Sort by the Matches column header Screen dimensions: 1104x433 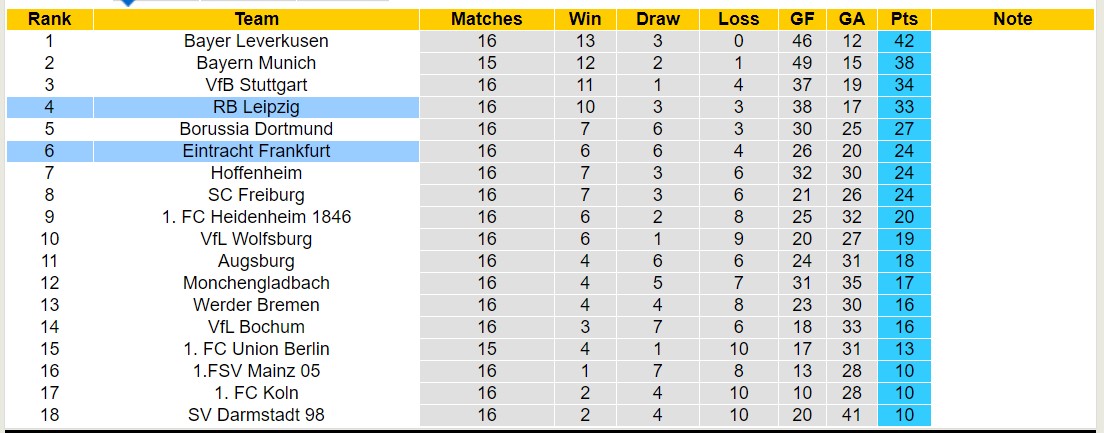coord(486,19)
